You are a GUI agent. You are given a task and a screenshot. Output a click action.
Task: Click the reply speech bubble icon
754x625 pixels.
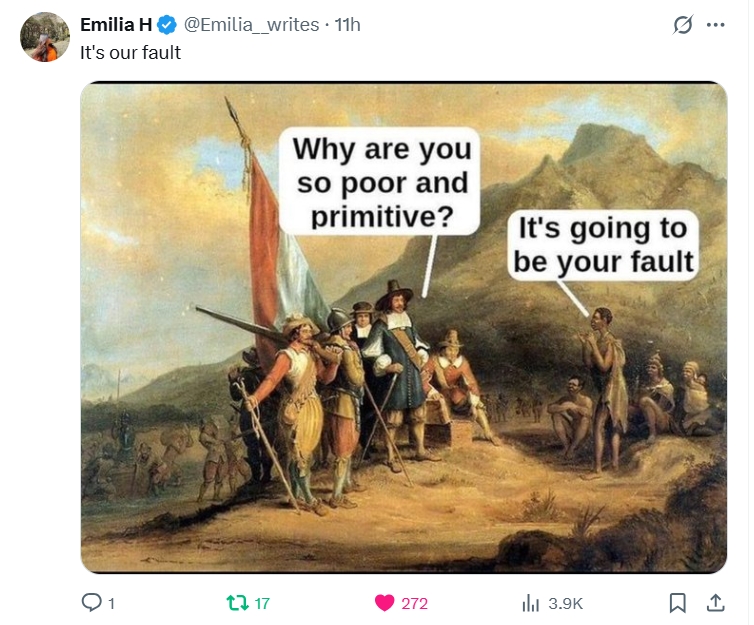coord(92,602)
